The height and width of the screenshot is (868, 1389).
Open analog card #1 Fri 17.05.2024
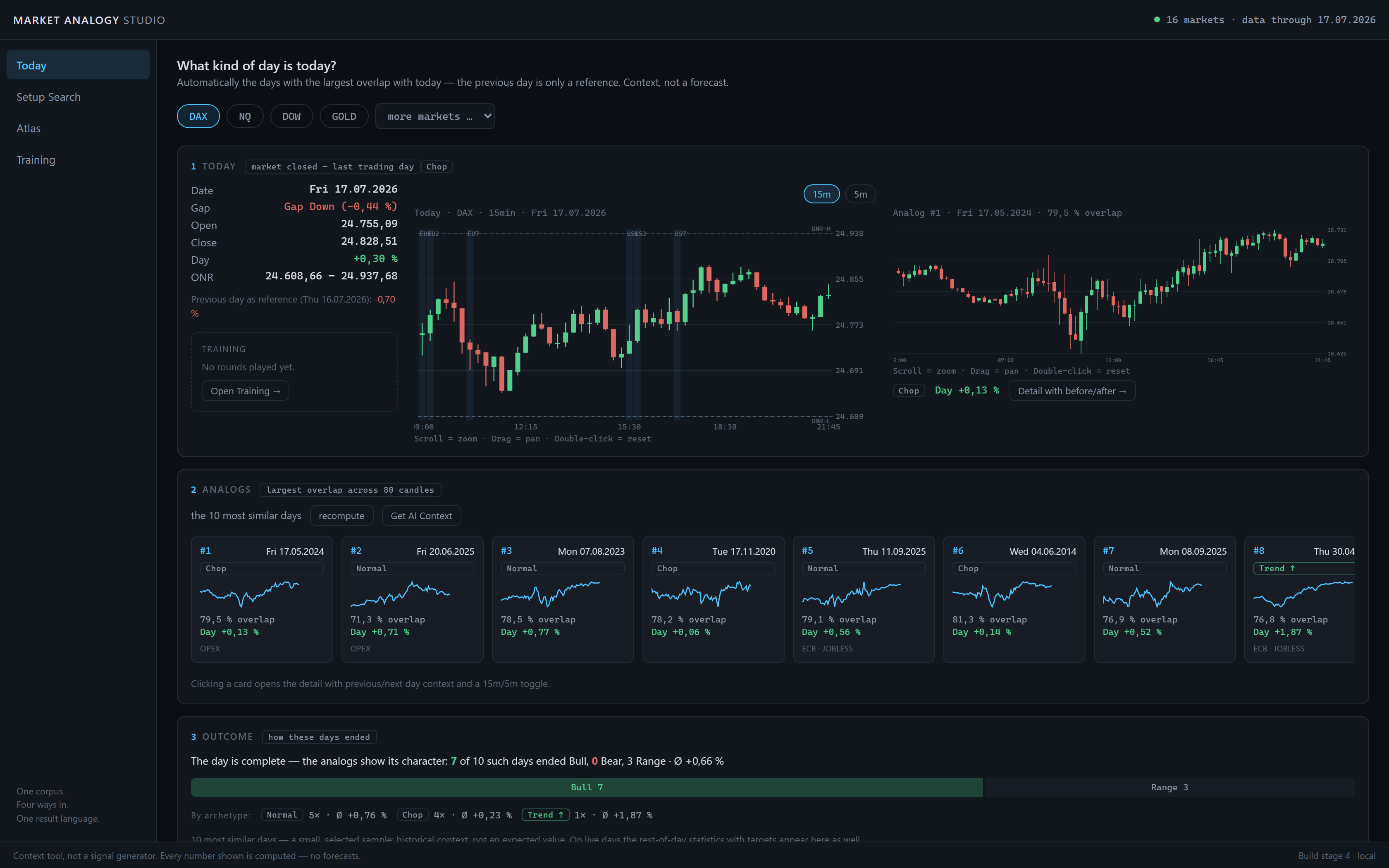tap(262, 599)
